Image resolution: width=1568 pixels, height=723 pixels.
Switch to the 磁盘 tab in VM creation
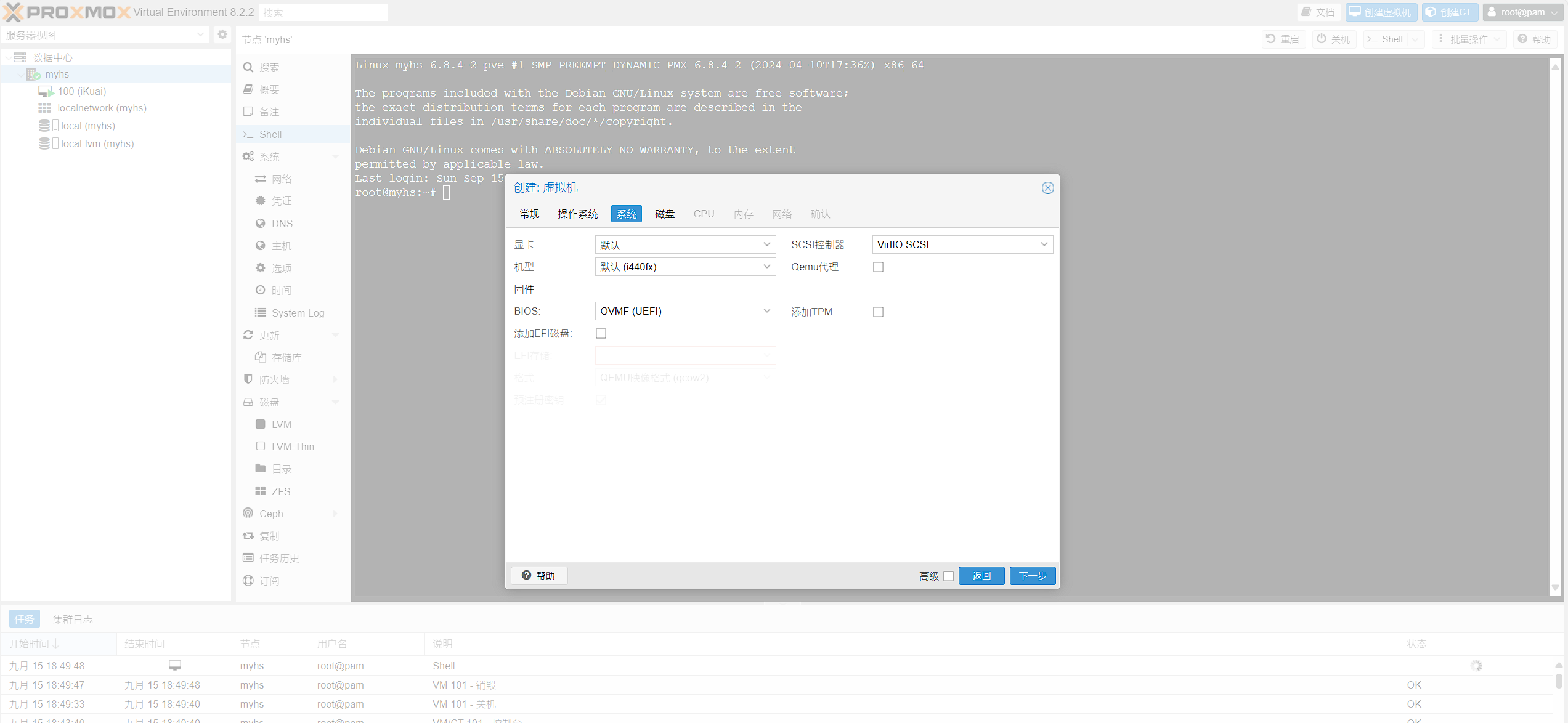pyautogui.click(x=664, y=214)
